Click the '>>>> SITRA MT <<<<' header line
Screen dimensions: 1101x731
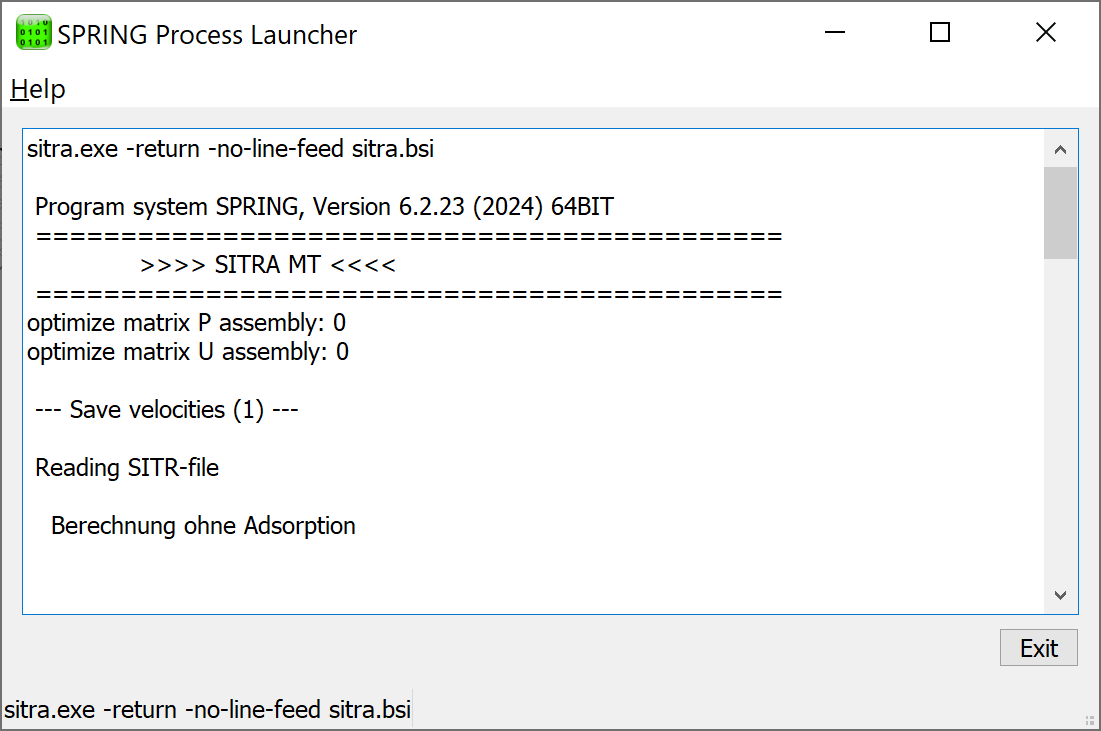(x=268, y=265)
